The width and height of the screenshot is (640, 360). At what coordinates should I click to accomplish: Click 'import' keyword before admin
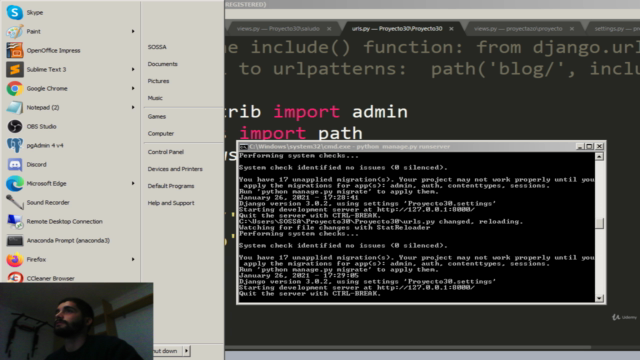point(307,112)
